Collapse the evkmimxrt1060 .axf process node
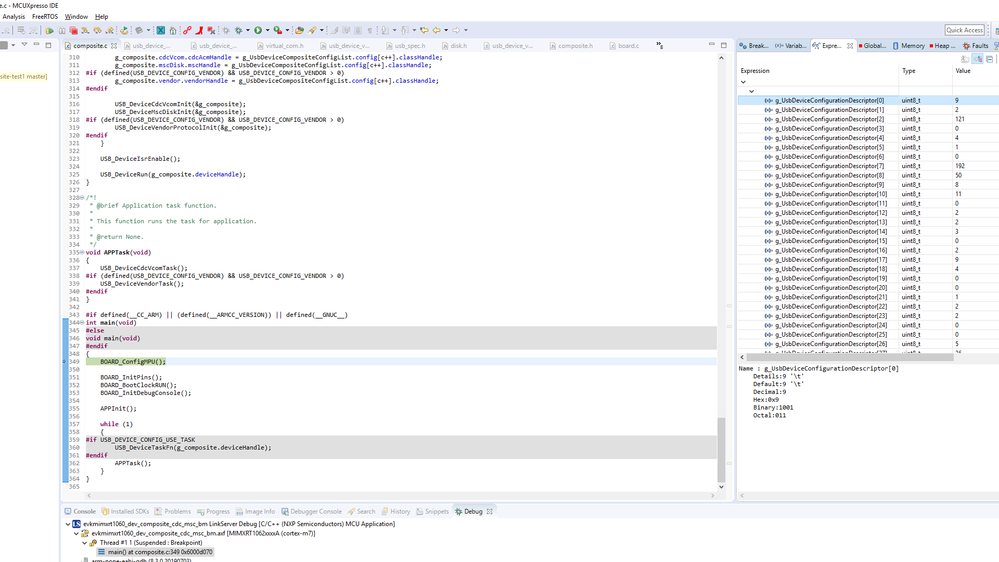Image resolution: width=999 pixels, height=562 pixels. 76,533
